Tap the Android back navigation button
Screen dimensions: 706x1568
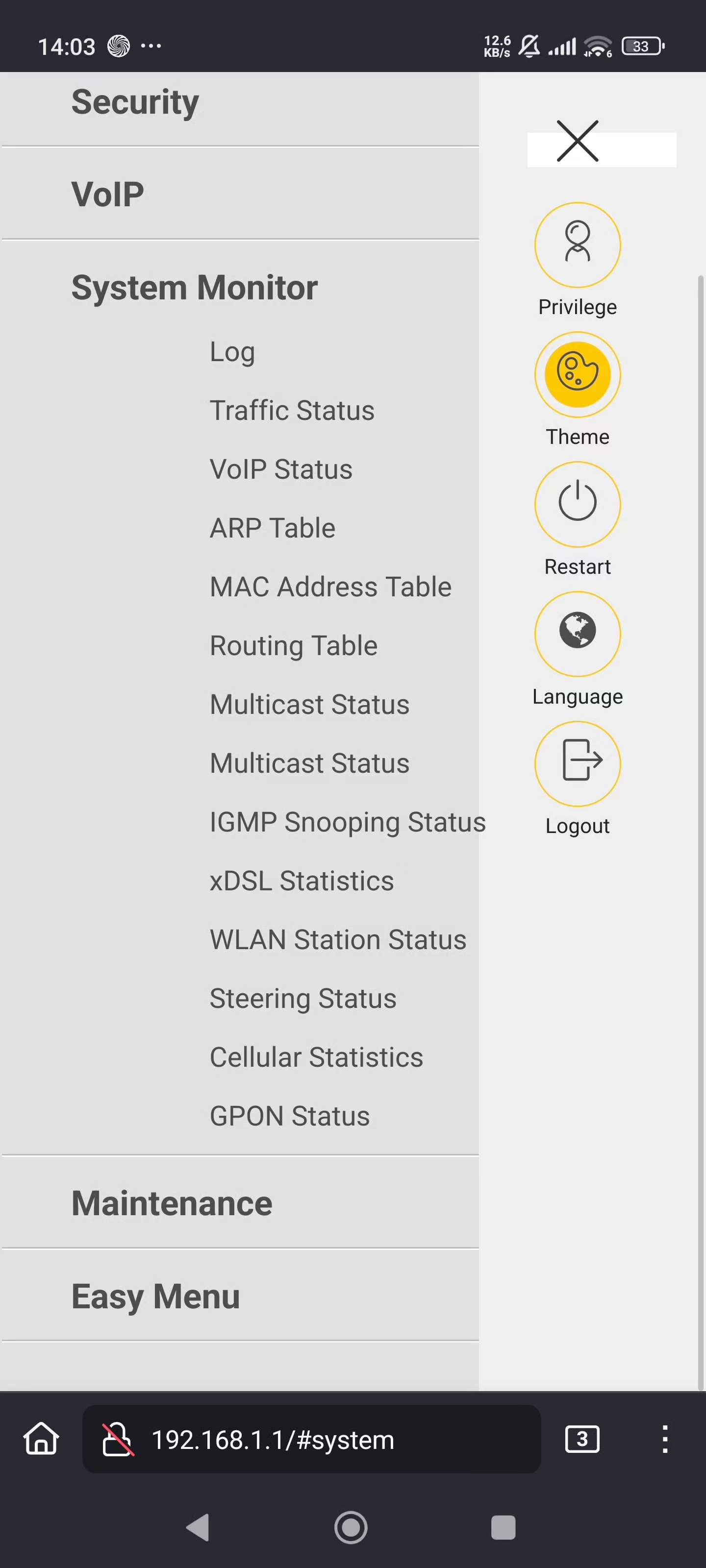(198, 1527)
